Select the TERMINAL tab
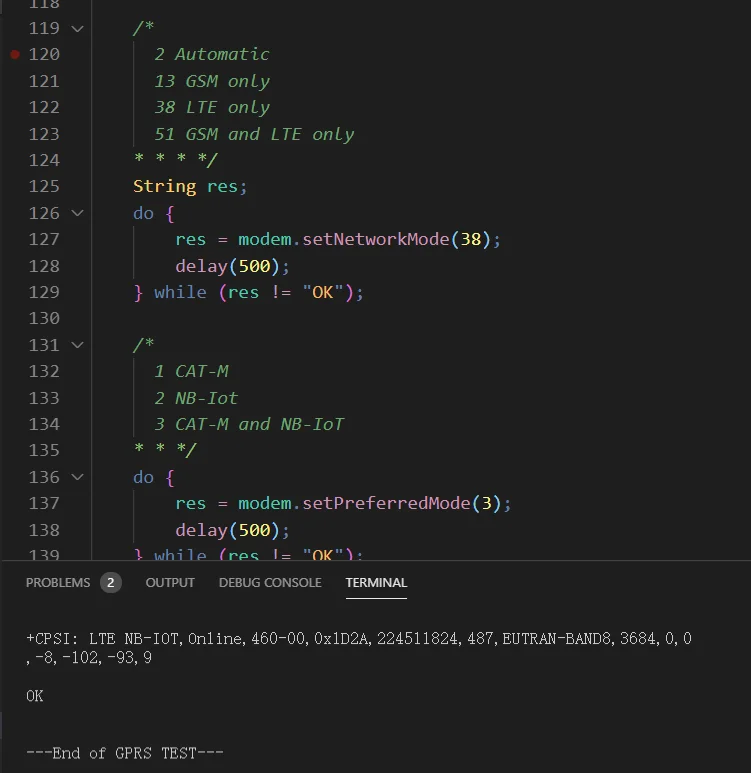Viewport: 751px width, 773px height. 376,583
